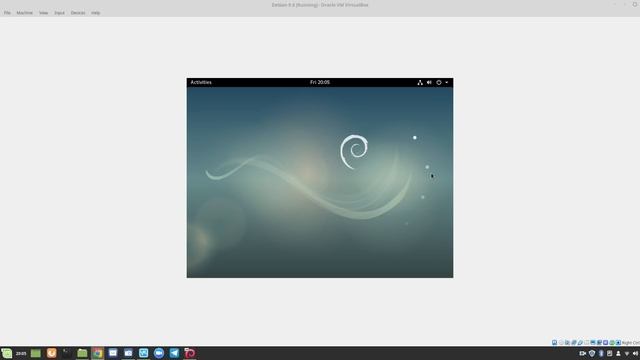The height and width of the screenshot is (360, 640).
Task: Click the video camera tray icon
Action: (x=583, y=353)
